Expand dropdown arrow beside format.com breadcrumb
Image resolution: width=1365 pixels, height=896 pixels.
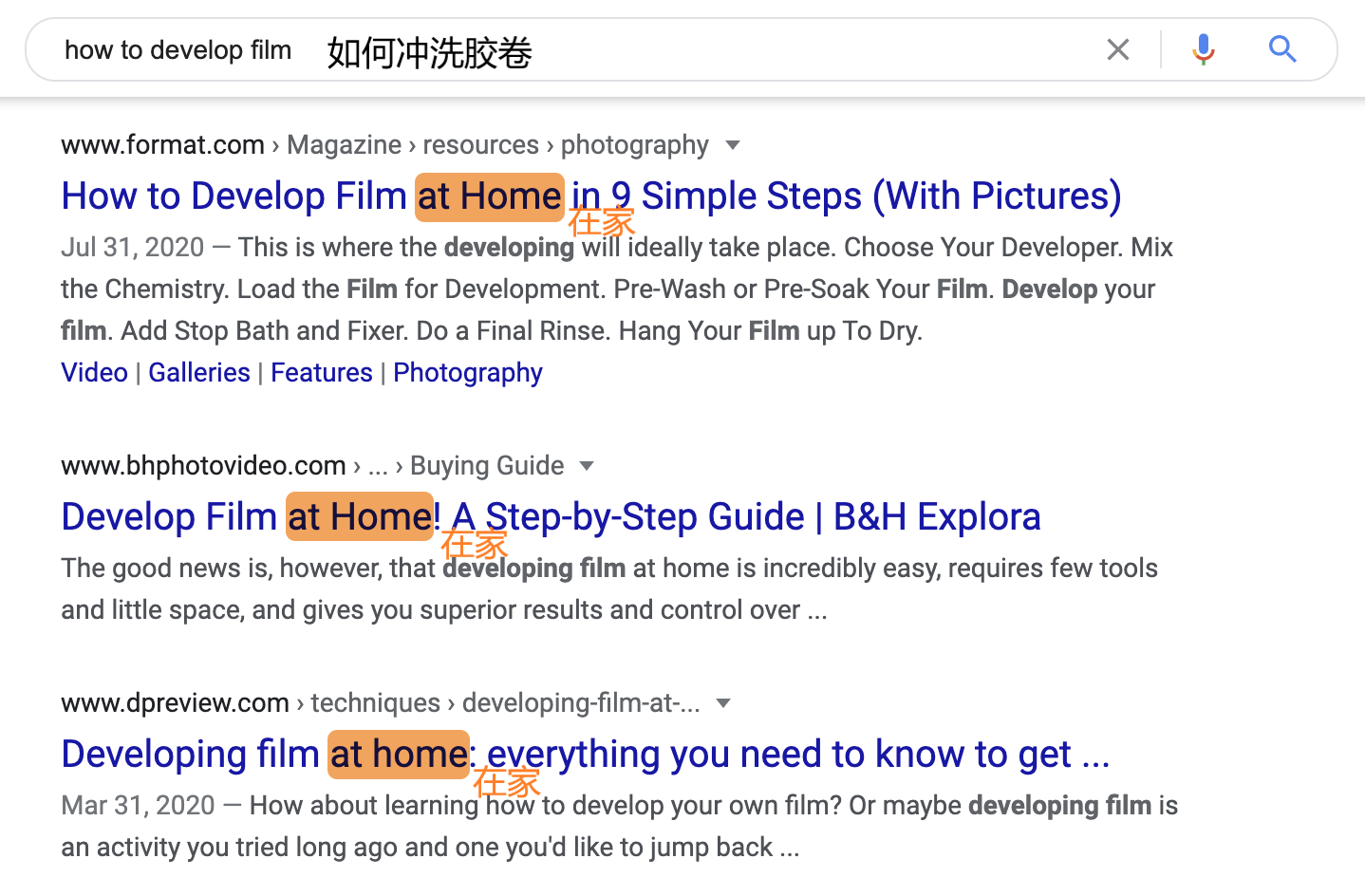click(732, 145)
